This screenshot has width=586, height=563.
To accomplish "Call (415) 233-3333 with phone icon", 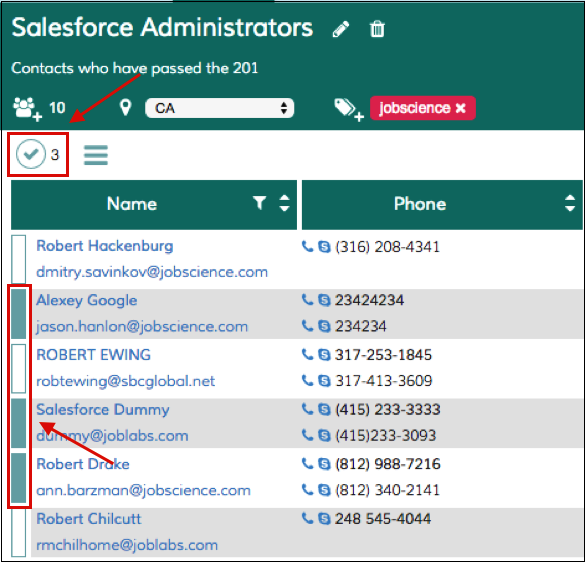I will click(307, 409).
